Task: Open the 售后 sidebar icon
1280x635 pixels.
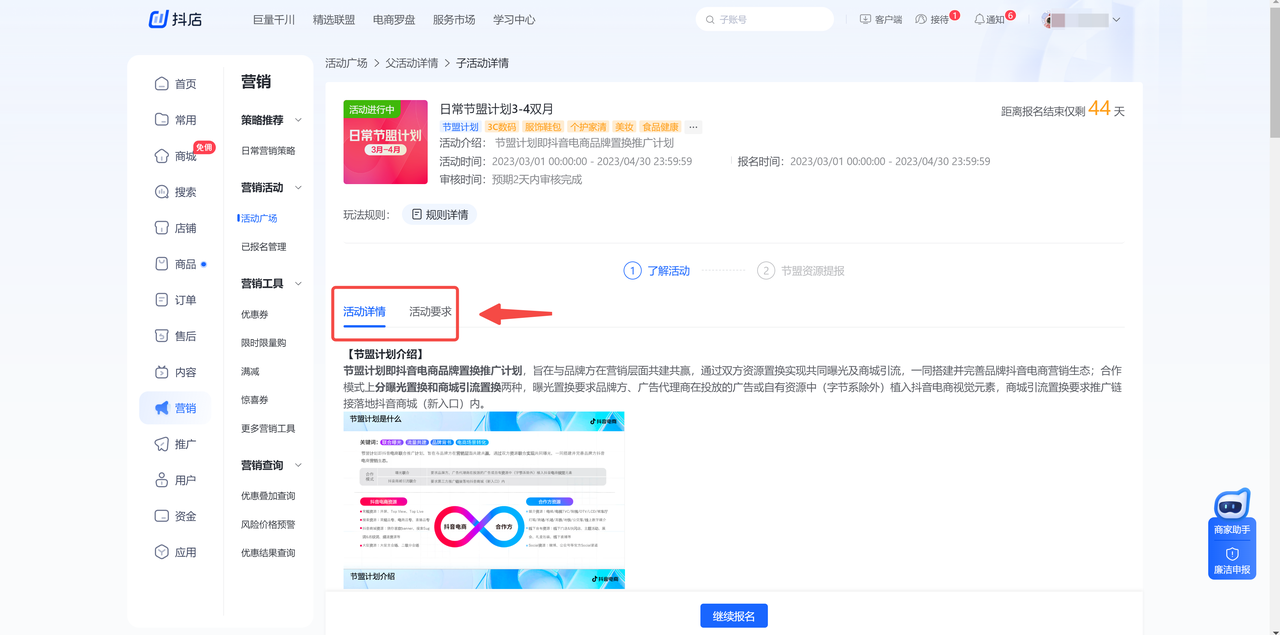Action: (x=162, y=336)
